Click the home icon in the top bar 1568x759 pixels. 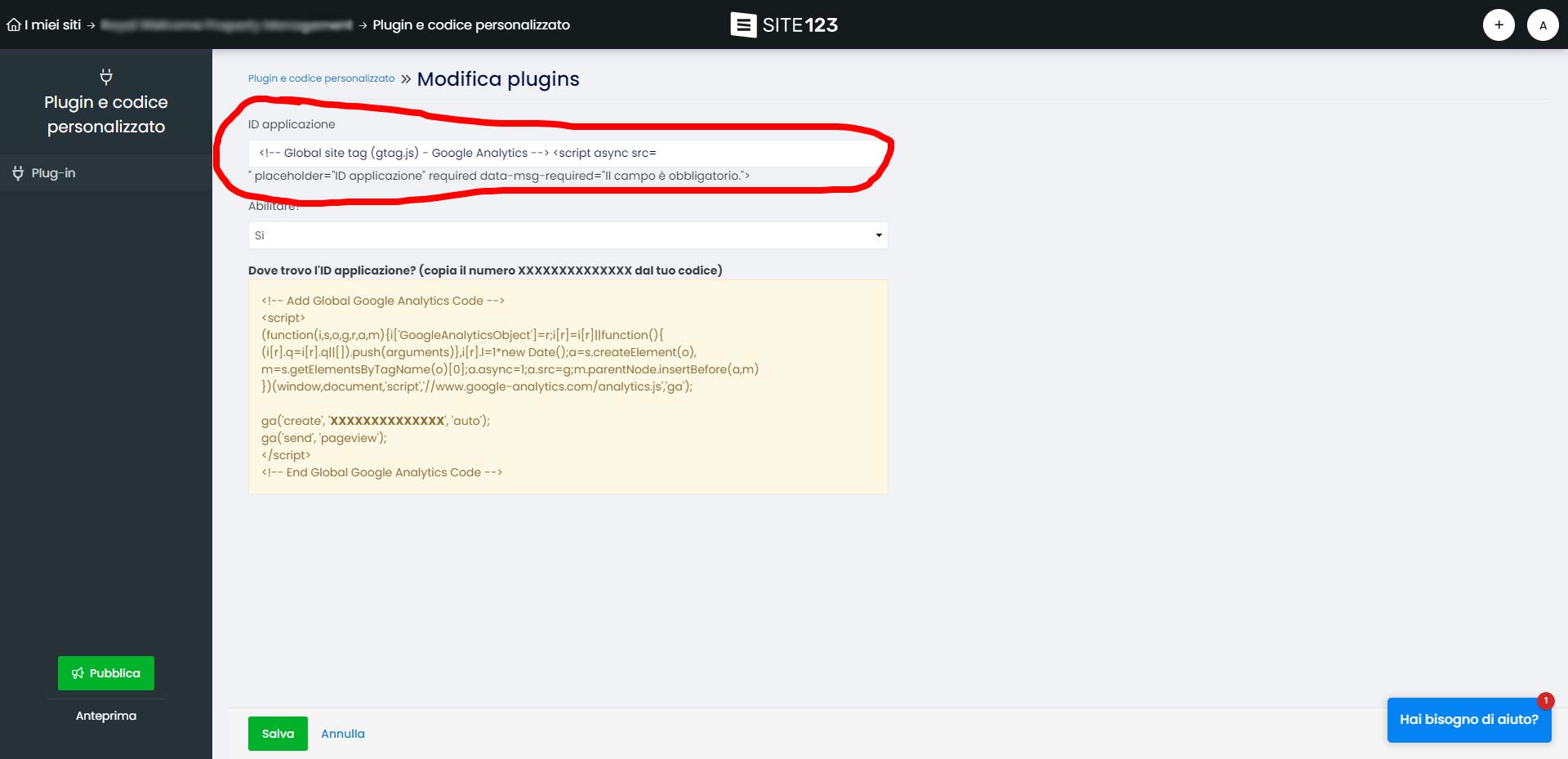tap(13, 25)
